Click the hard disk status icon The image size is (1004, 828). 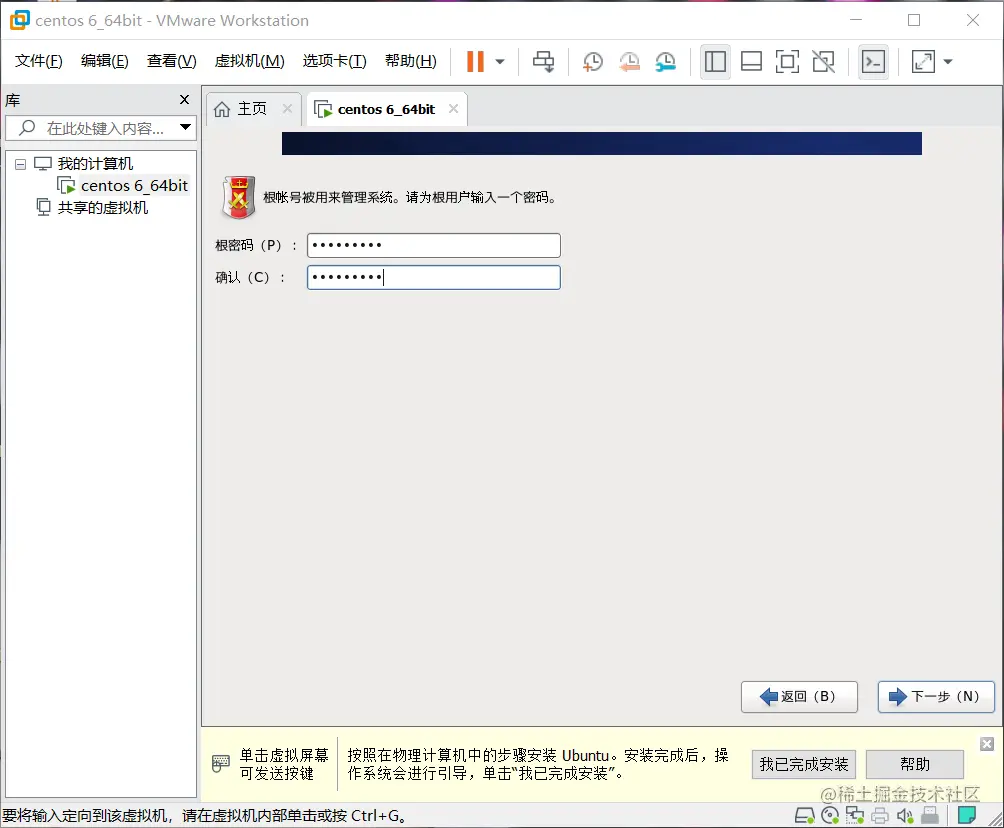(804, 815)
